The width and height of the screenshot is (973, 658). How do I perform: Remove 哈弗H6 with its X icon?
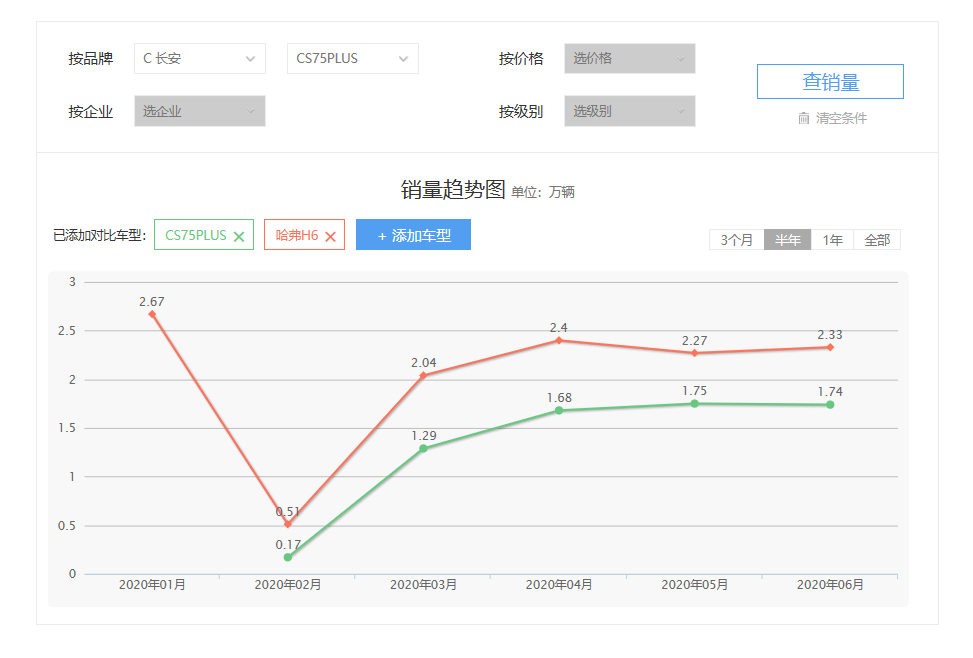point(330,237)
